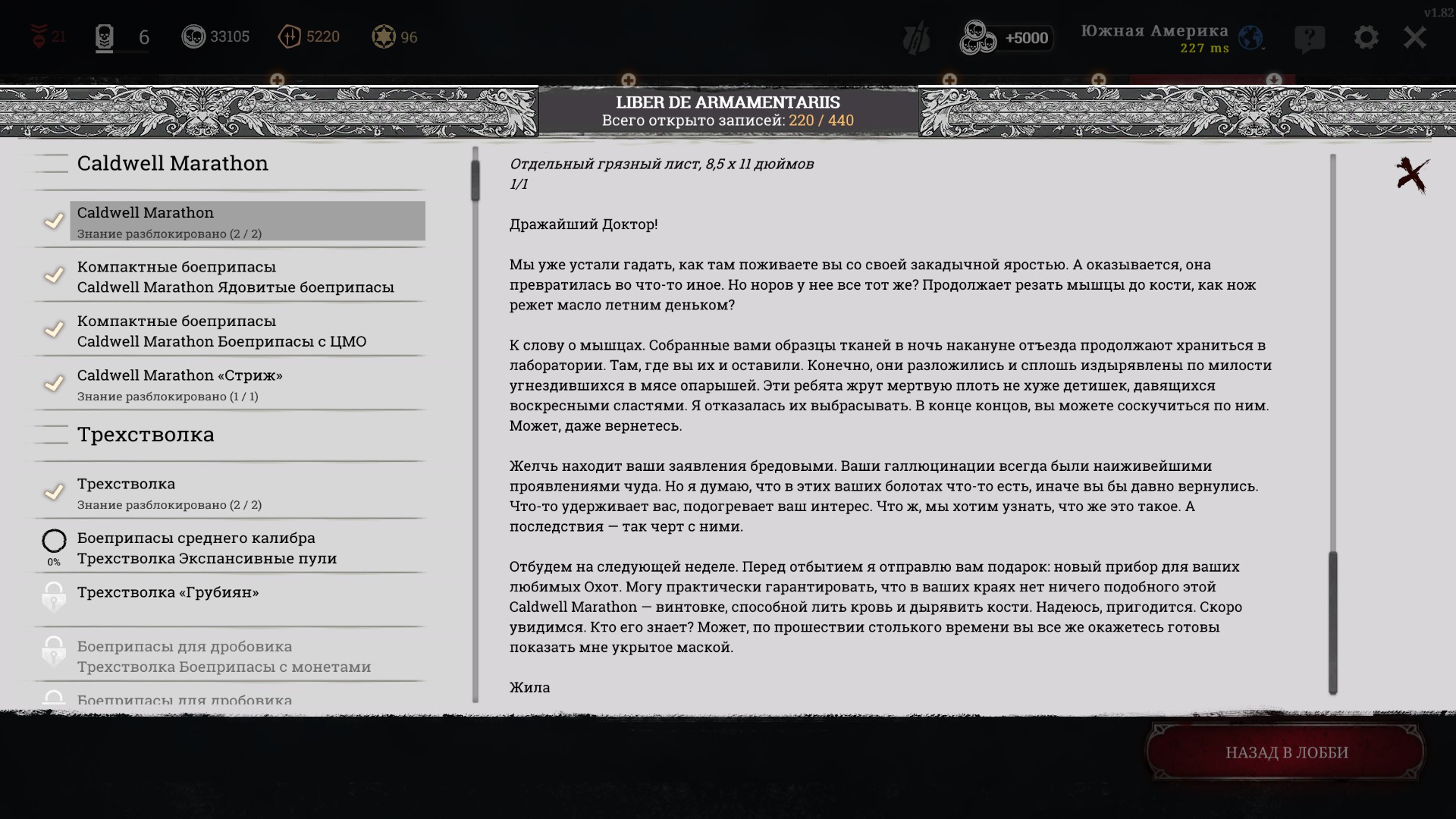Collapse the Caldwell Marathon section header

pos(173,163)
